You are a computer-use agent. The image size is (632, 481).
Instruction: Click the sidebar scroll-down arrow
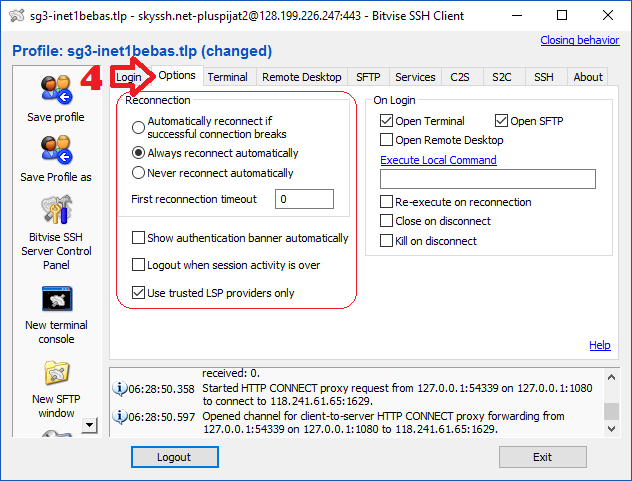click(89, 425)
